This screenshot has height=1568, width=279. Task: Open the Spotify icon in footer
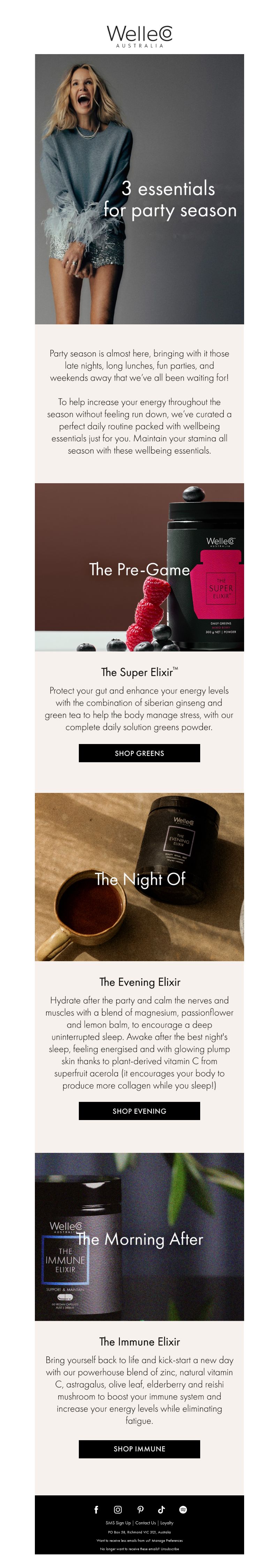(x=183, y=1510)
